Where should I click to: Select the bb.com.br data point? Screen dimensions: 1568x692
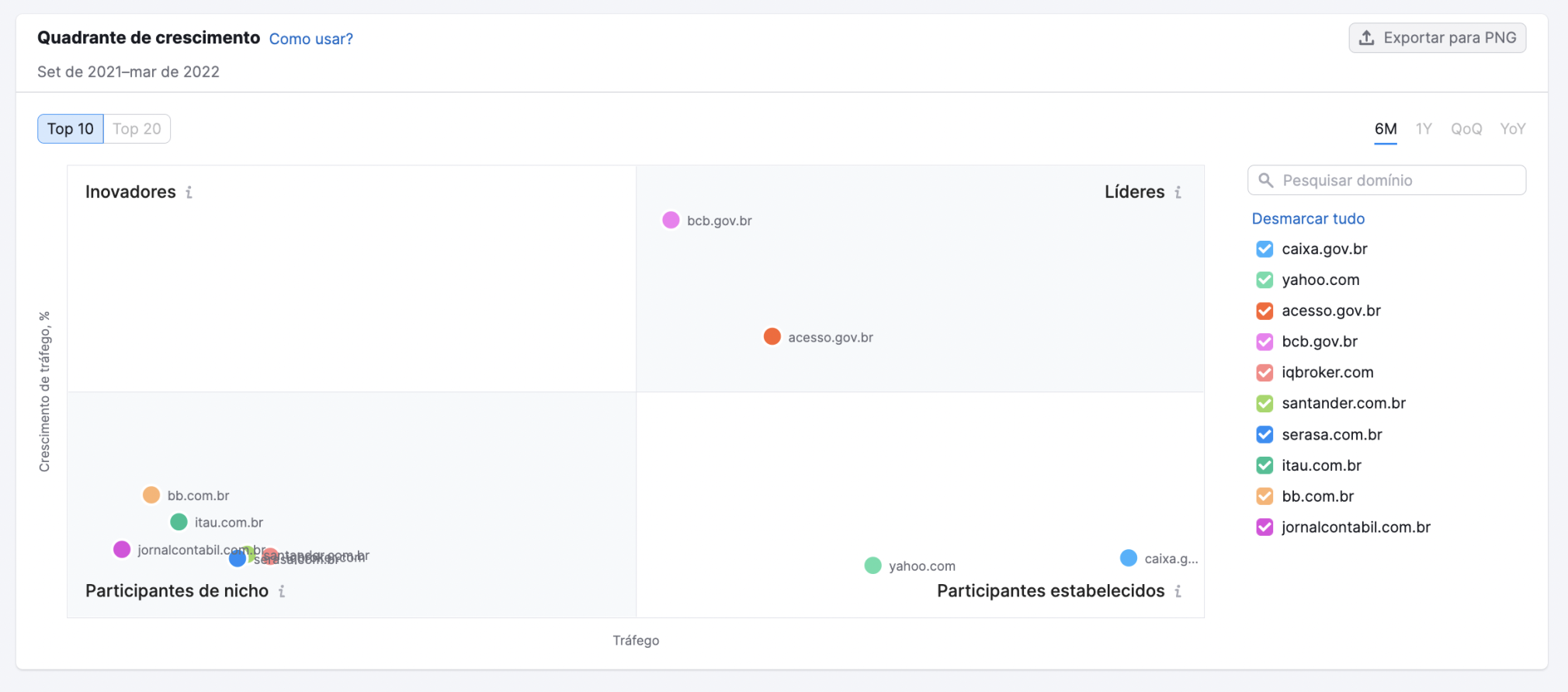coord(151,495)
